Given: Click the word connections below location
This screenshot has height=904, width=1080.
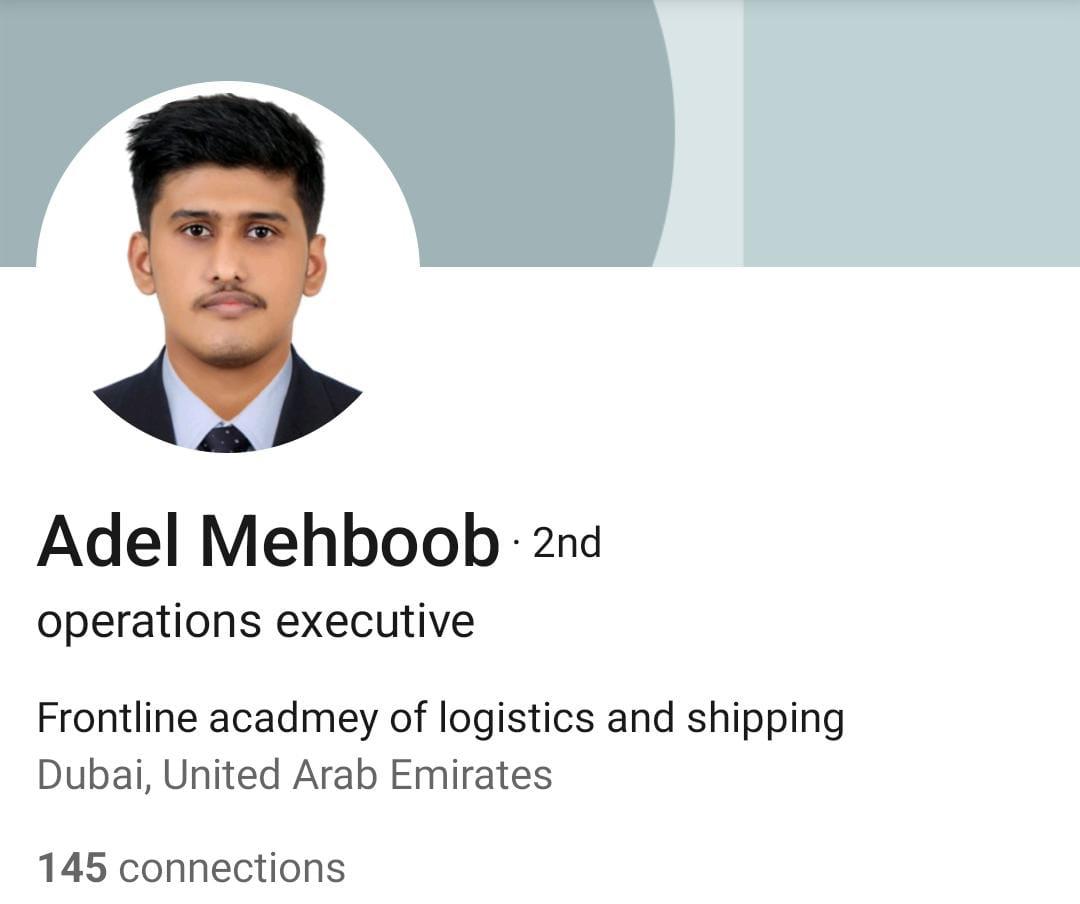Looking at the screenshot, I should pos(232,868).
